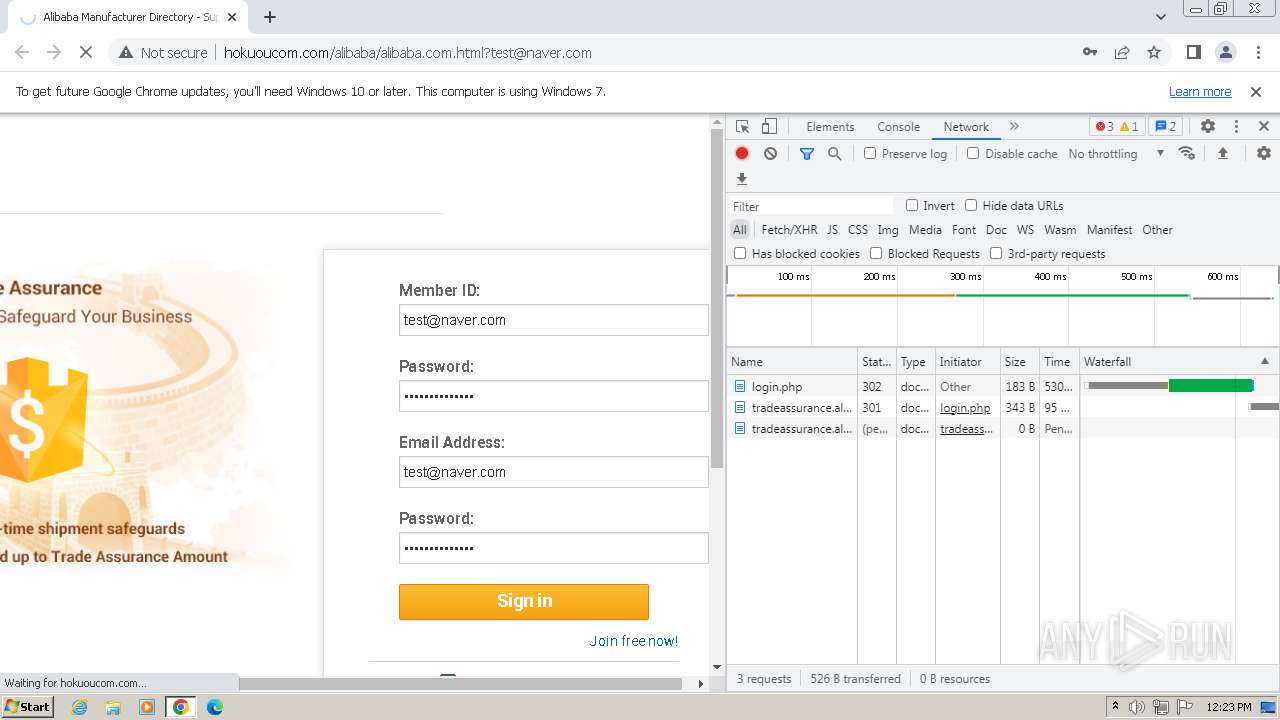Open network conditions Wi-Fi icon

[x=1187, y=154]
